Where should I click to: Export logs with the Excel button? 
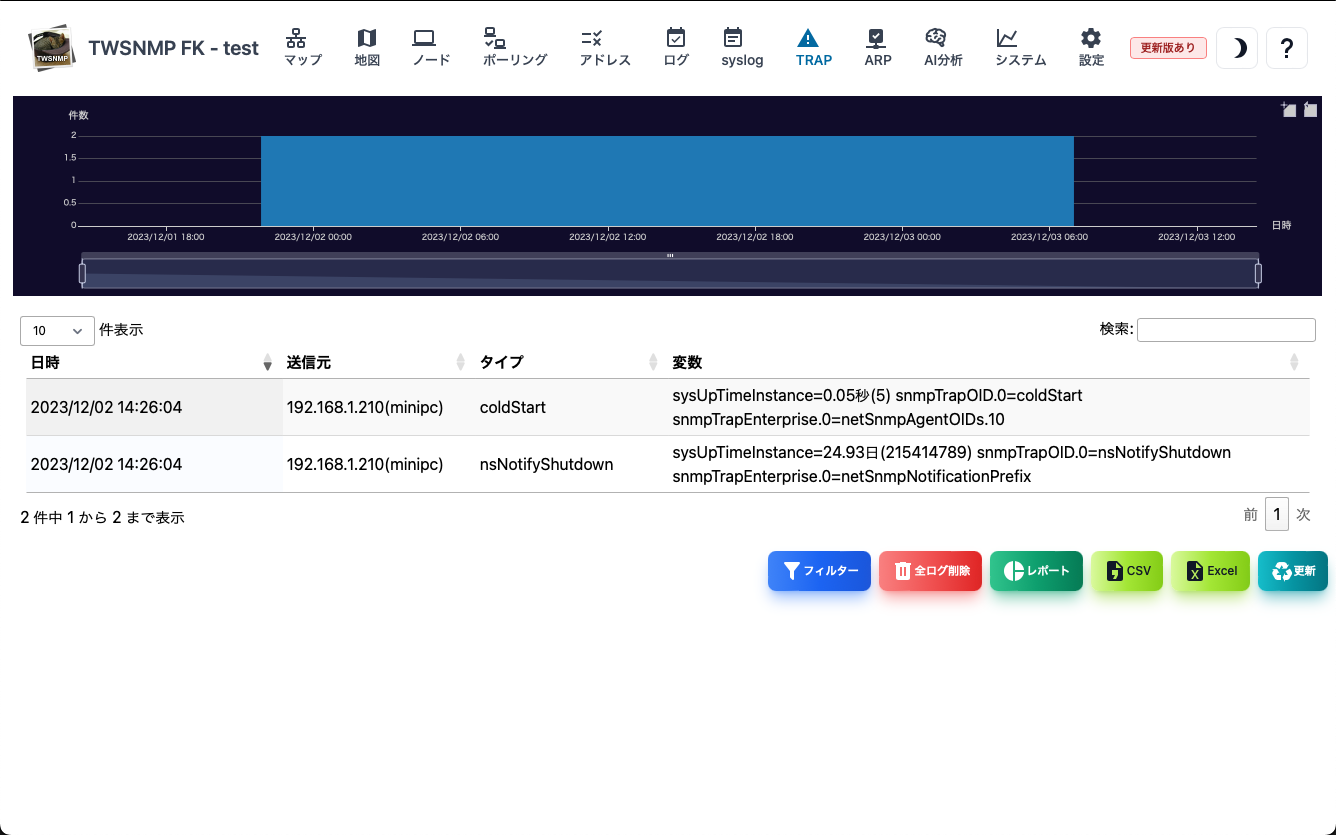1210,571
